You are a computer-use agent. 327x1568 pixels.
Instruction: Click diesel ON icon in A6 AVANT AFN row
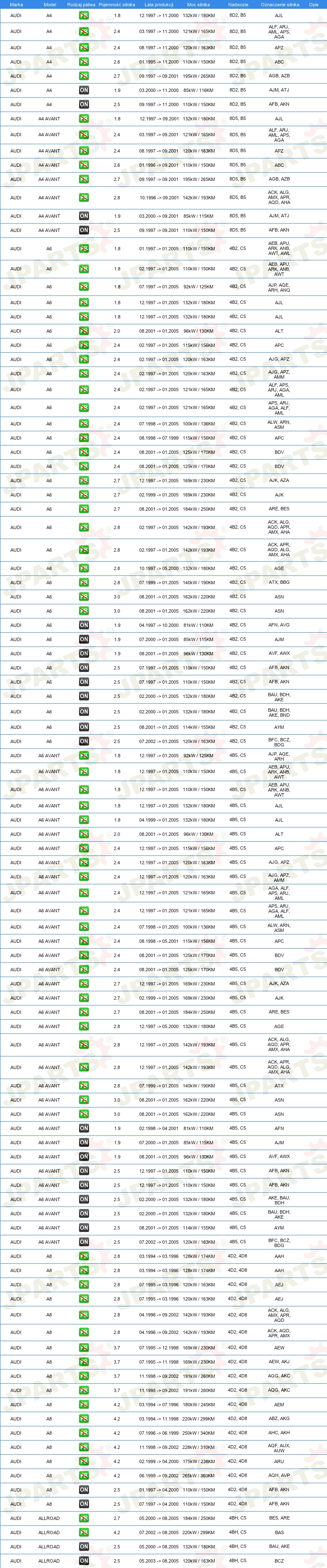(84, 1128)
